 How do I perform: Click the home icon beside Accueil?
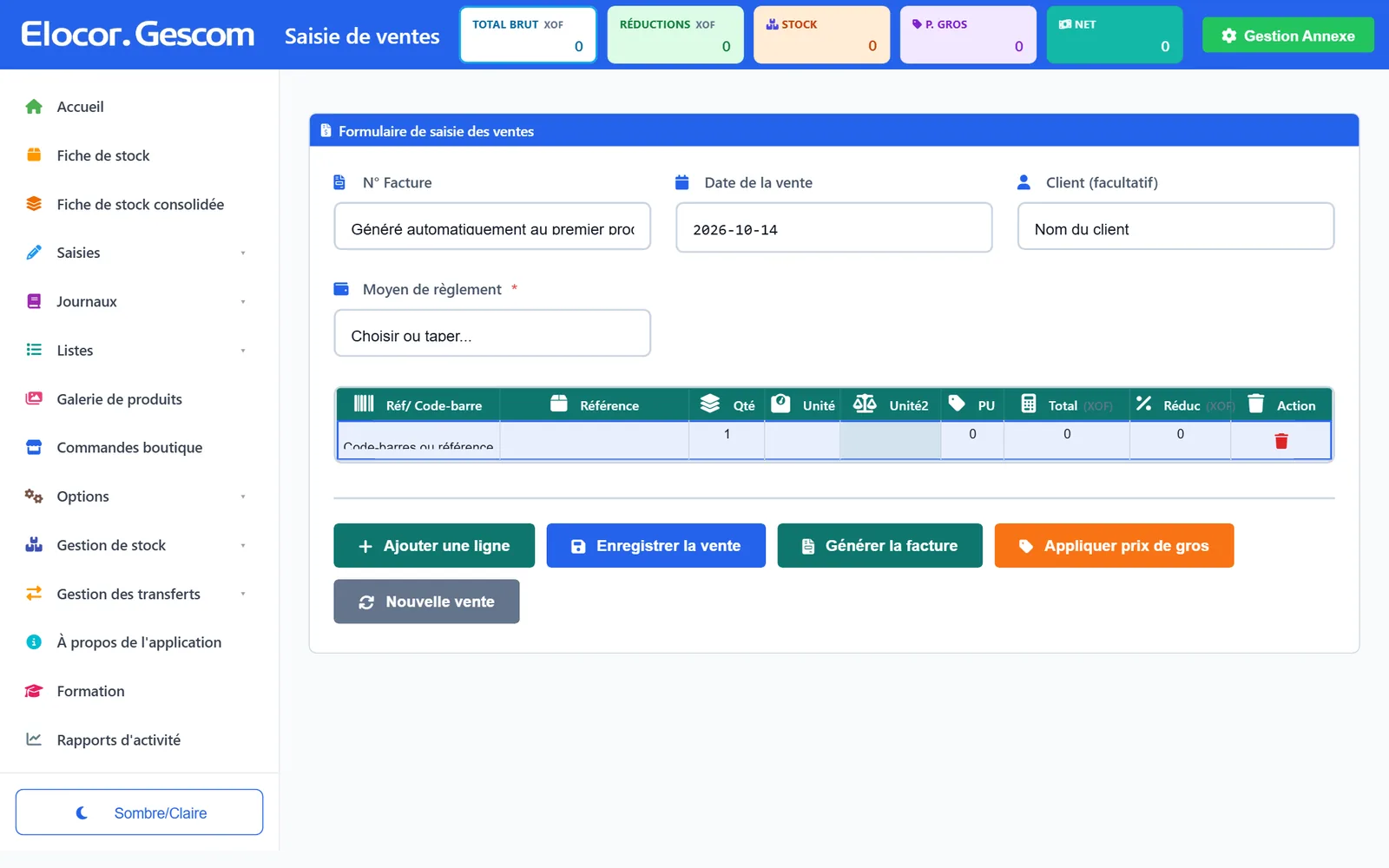(34, 107)
